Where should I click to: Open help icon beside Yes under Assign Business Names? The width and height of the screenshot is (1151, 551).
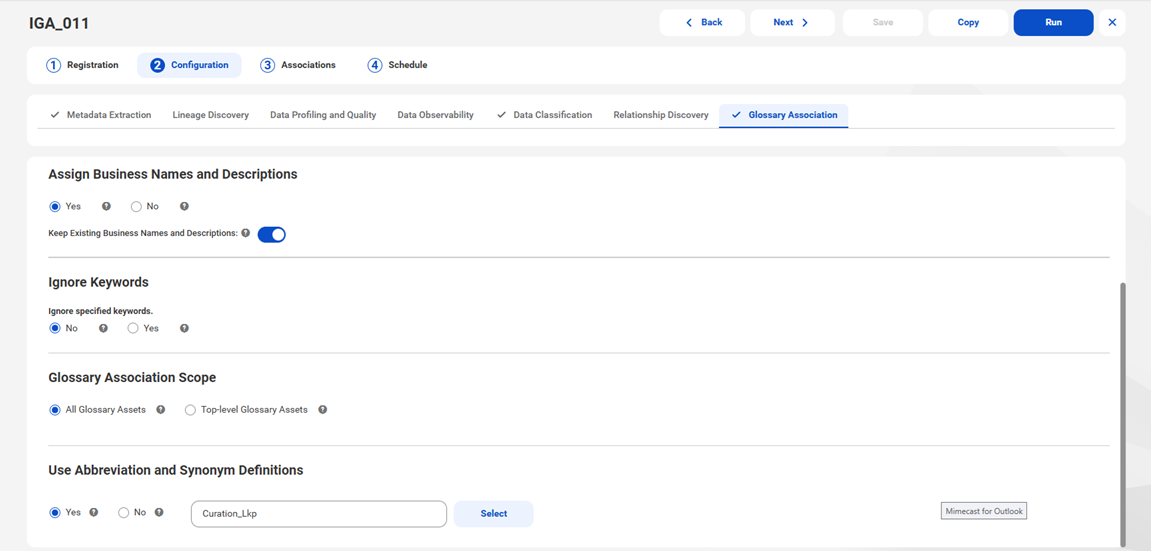coord(106,206)
